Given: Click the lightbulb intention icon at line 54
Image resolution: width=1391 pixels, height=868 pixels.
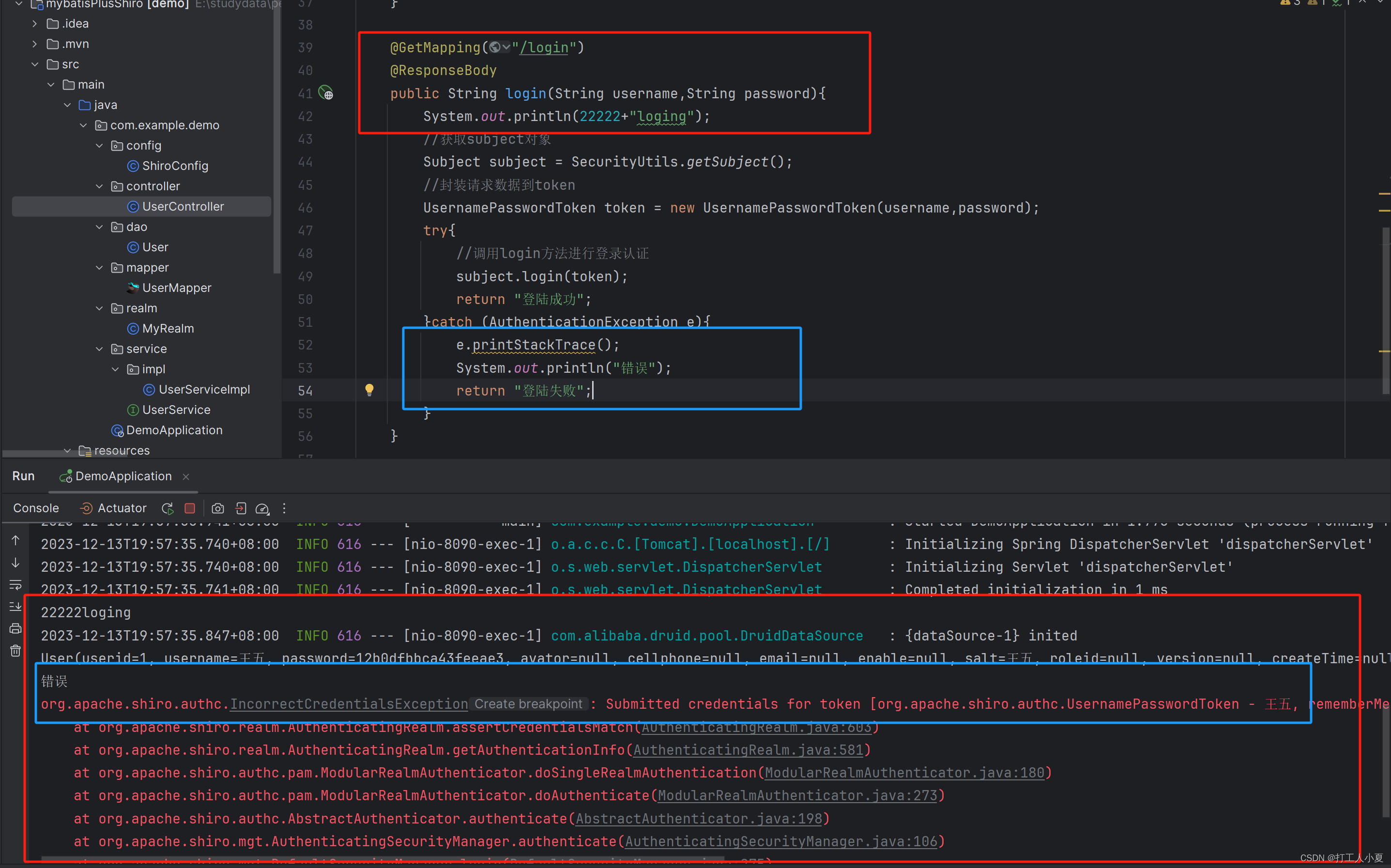Looking at the screenshot, I should (369, 390).
